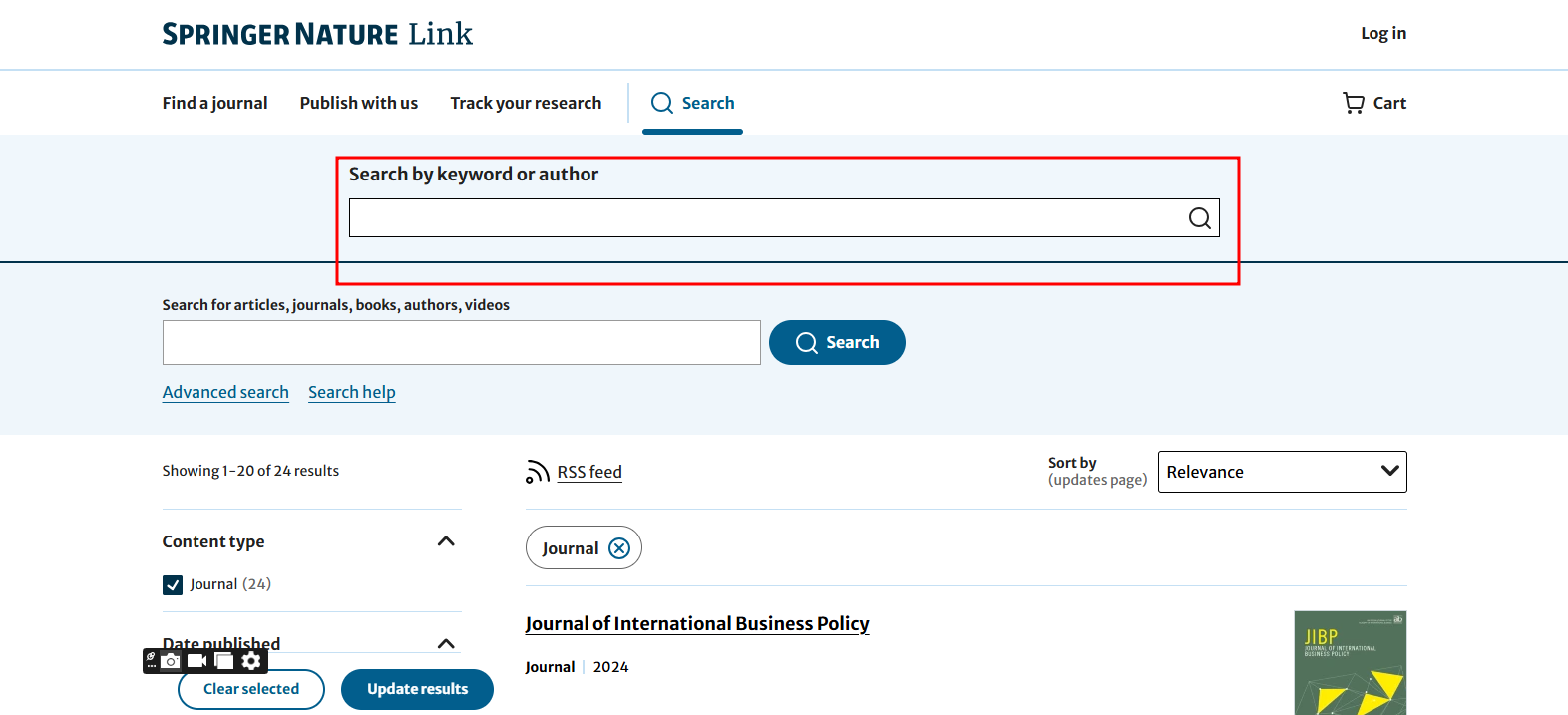Click the stacked windows icon in floating toolbar
Image resolution: width=1568 pixels, height=715 pixels.
click(224, 661)
